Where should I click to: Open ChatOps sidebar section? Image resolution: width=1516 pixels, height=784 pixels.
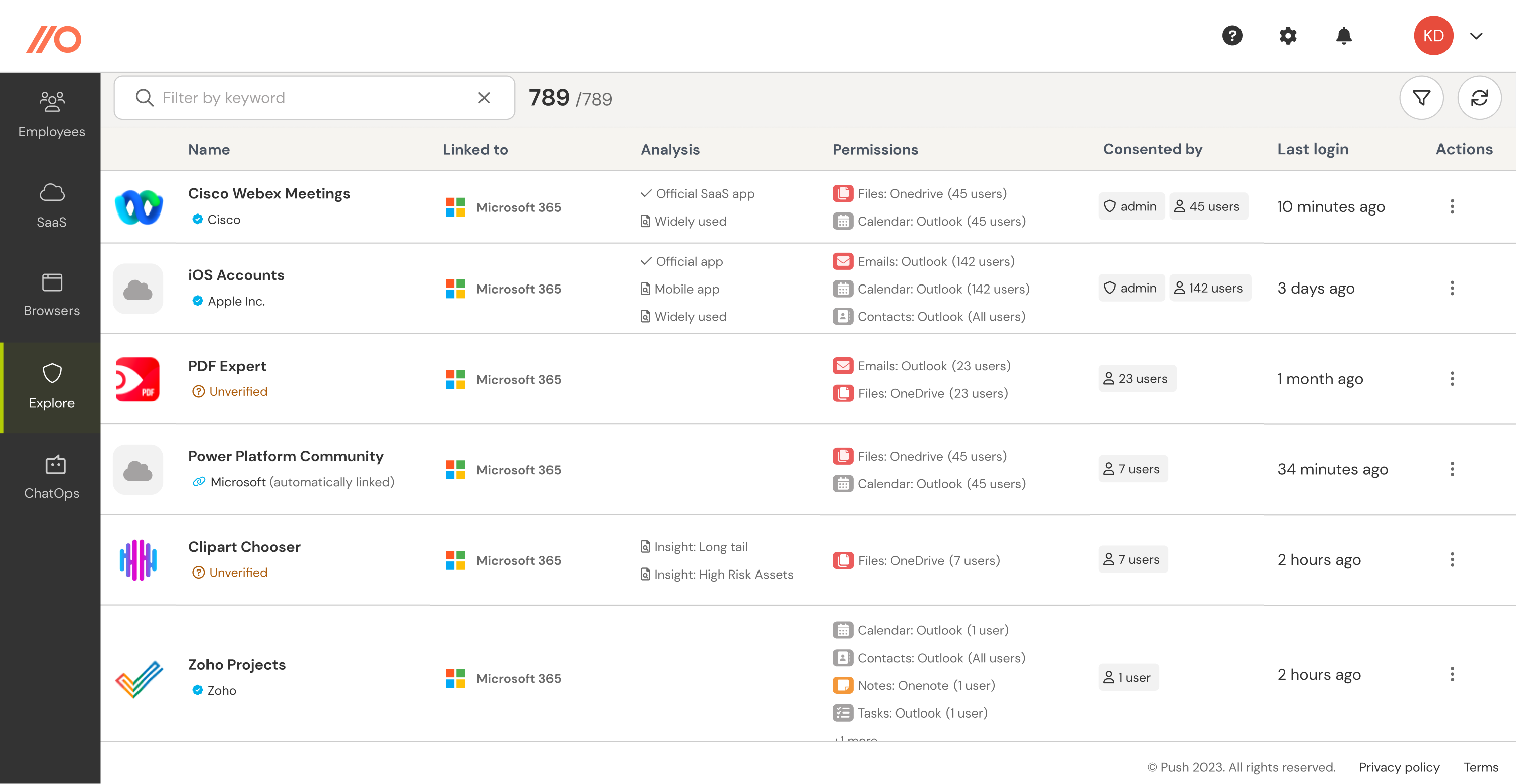coord(51,476)
